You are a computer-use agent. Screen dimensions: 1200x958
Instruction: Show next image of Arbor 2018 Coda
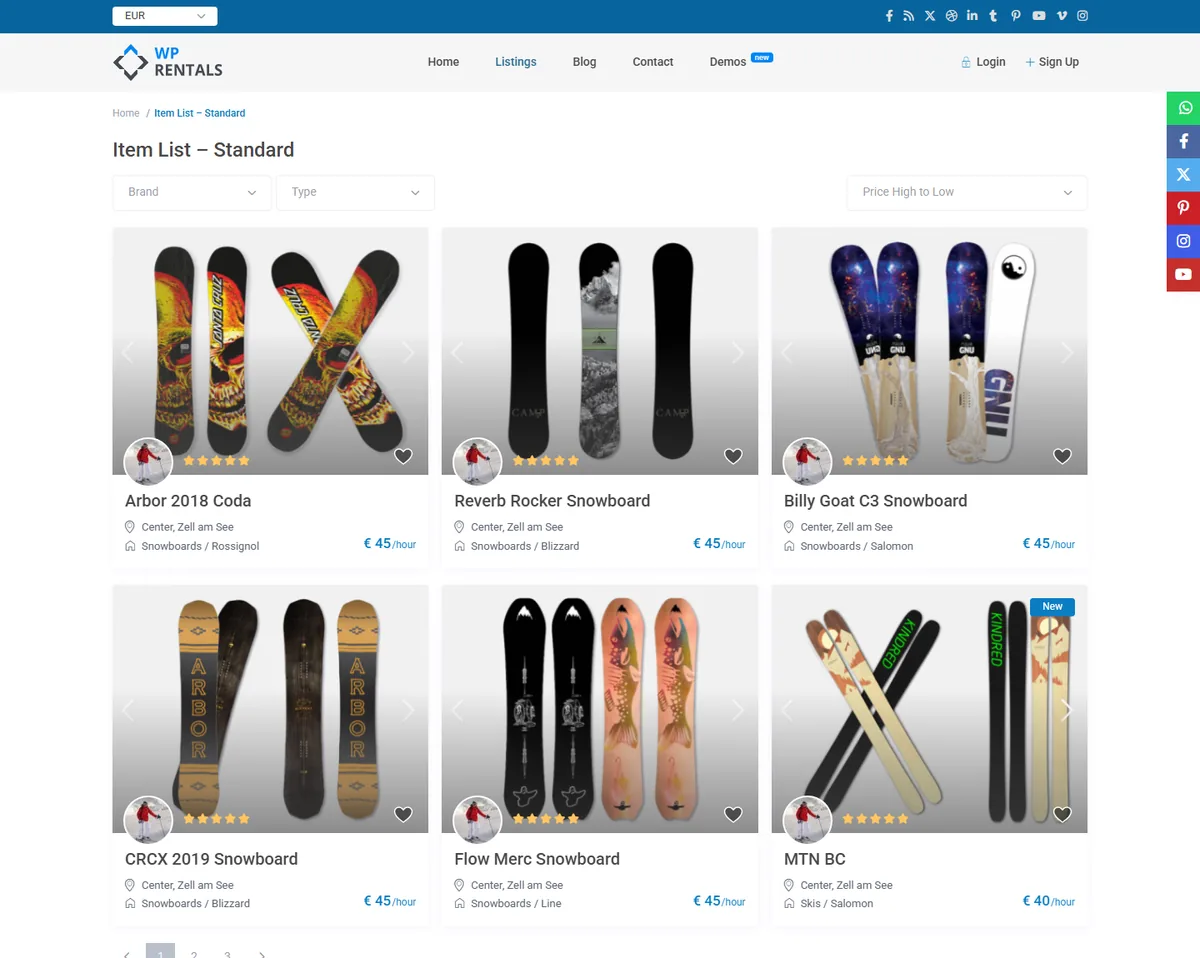pos(408,352)
